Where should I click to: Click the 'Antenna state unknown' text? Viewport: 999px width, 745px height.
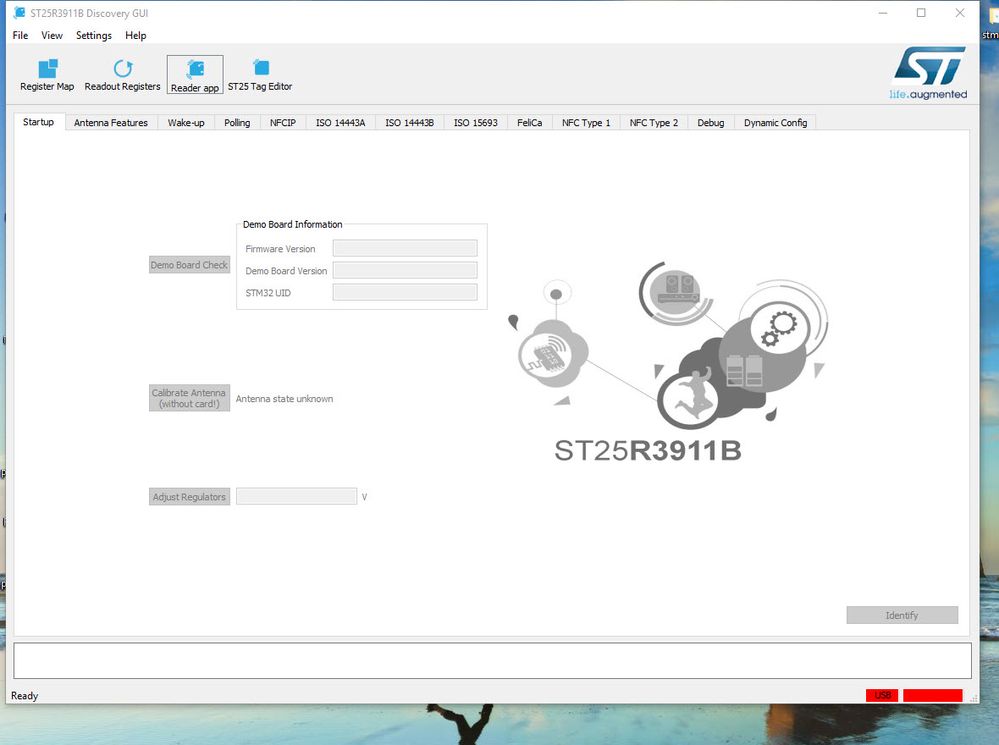pyautogui.click(x=284, y=399)
